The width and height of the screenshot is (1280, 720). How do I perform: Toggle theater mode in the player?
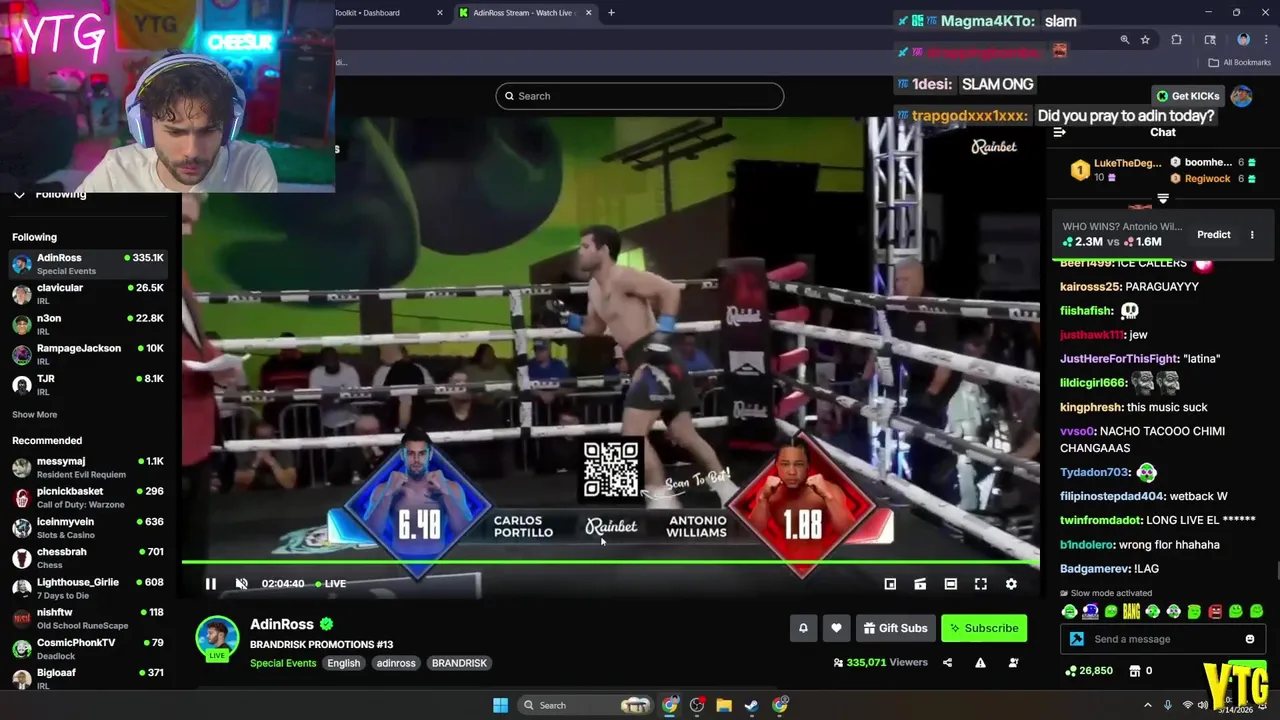click(x=951, y=584)
